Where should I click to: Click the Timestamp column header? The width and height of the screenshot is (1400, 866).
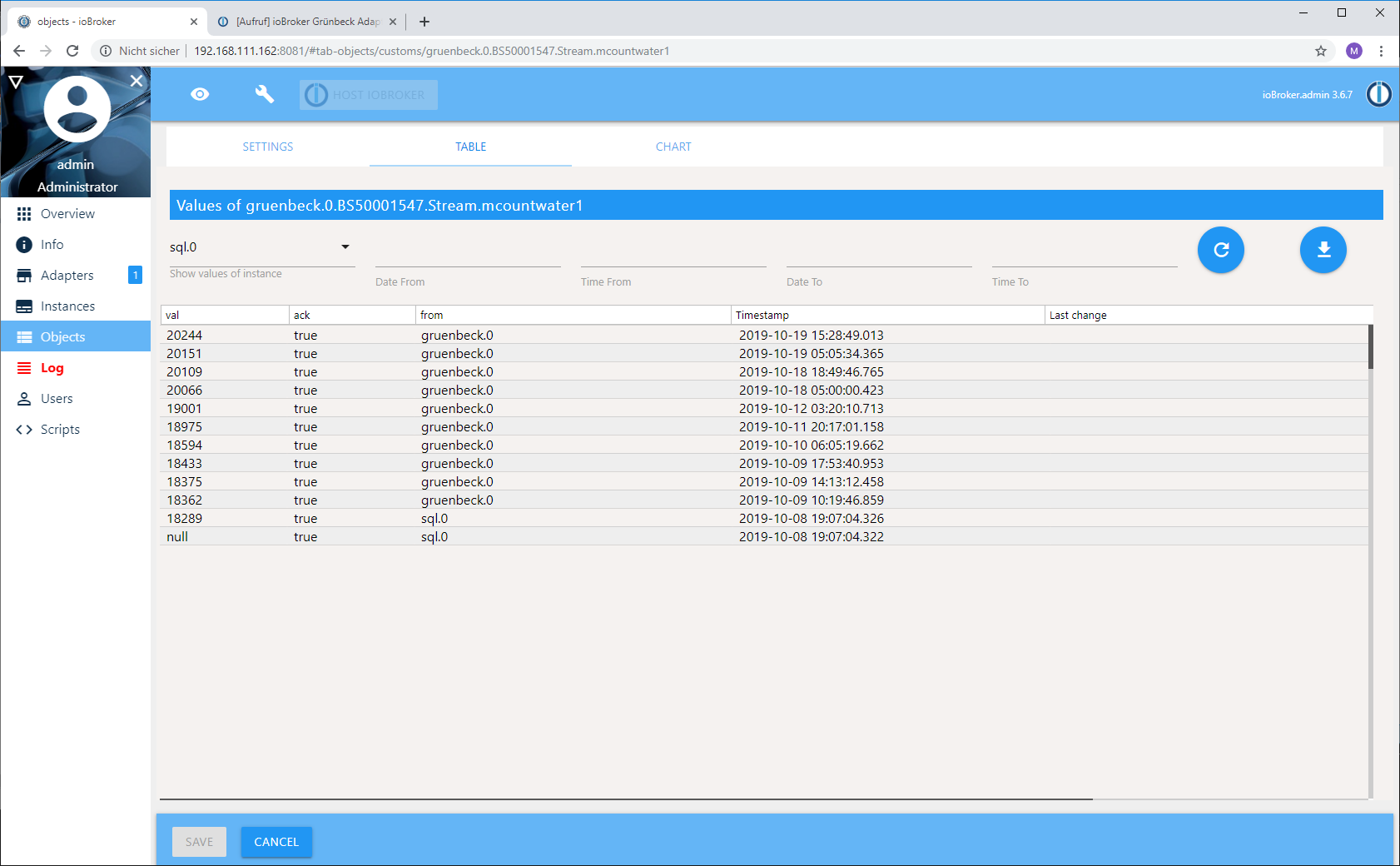(x=888, y=315)
